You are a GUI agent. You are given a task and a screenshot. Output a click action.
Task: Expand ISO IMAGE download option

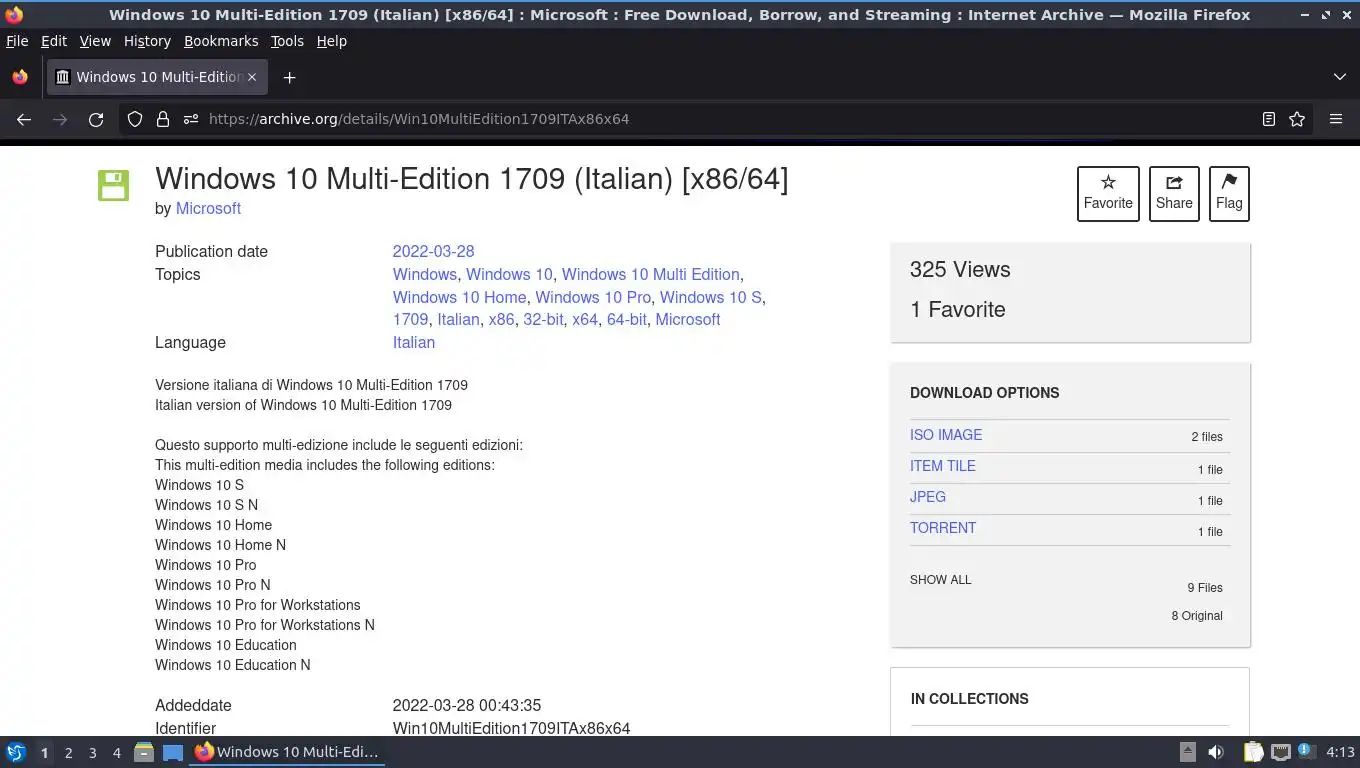946,435
